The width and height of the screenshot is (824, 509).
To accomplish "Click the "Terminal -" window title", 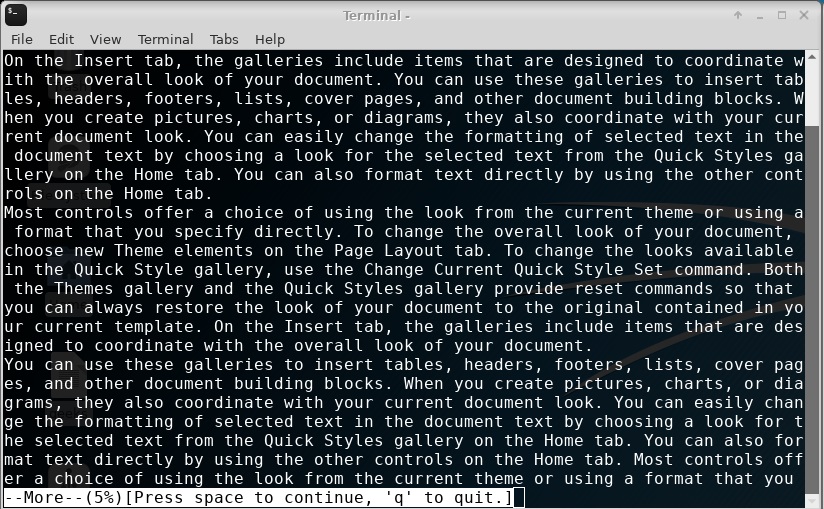I will (x=376, y=15).
